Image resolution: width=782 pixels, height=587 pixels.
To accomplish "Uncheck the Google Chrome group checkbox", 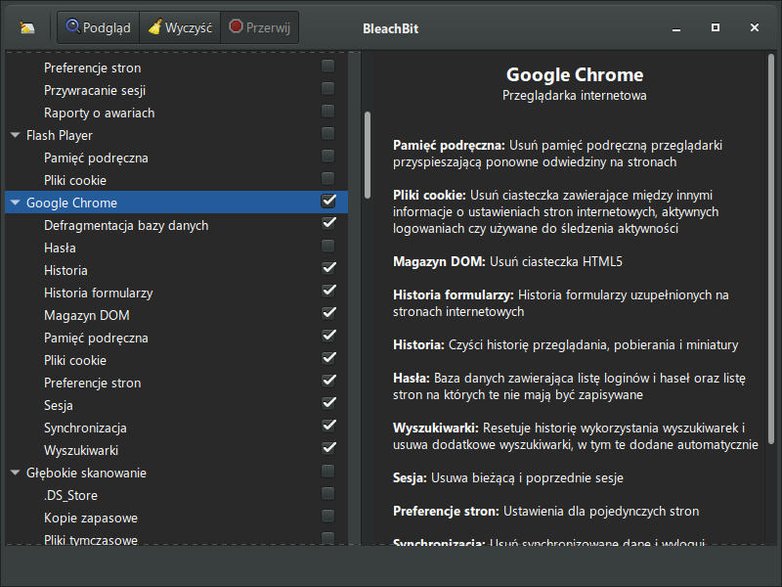I will pos(329,201).
